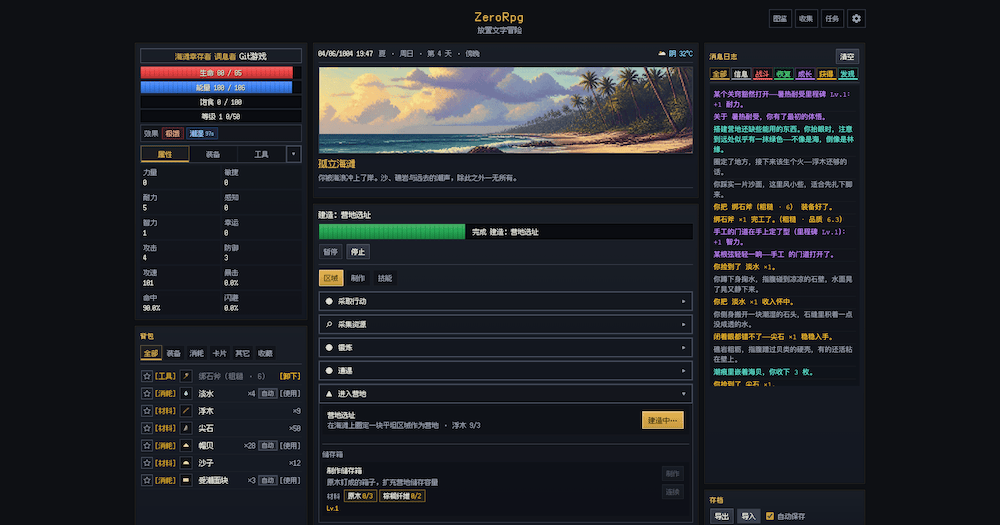Toggle the 成长 log filter
The image size is (1000, 525).
click(805, 74)
